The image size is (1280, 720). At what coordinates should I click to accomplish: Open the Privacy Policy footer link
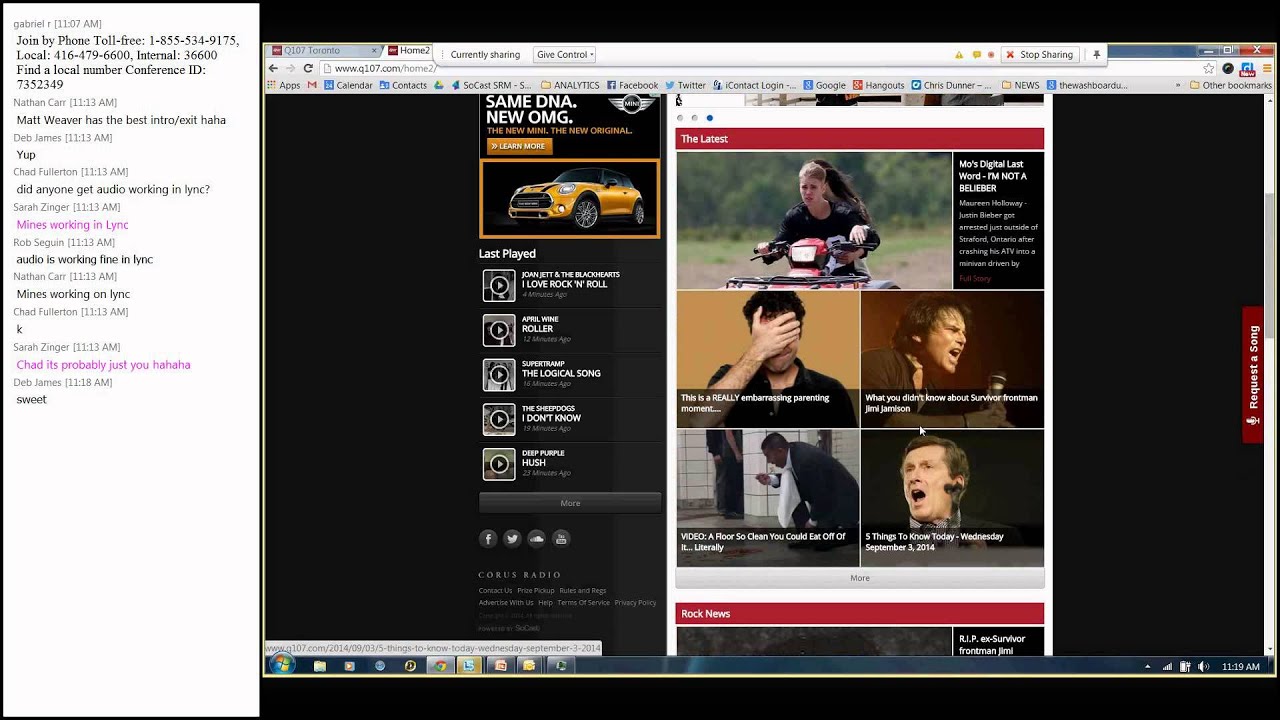[x=635, y=602]
